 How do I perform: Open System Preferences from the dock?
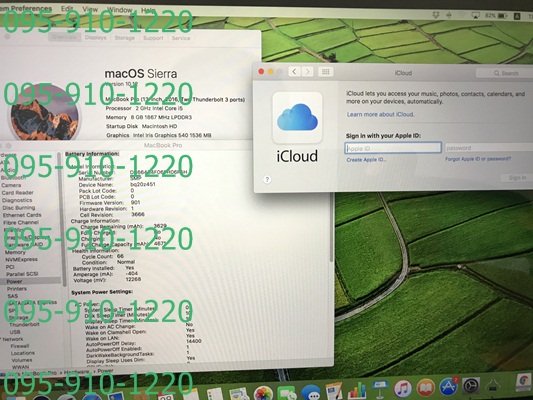point(471,386)
